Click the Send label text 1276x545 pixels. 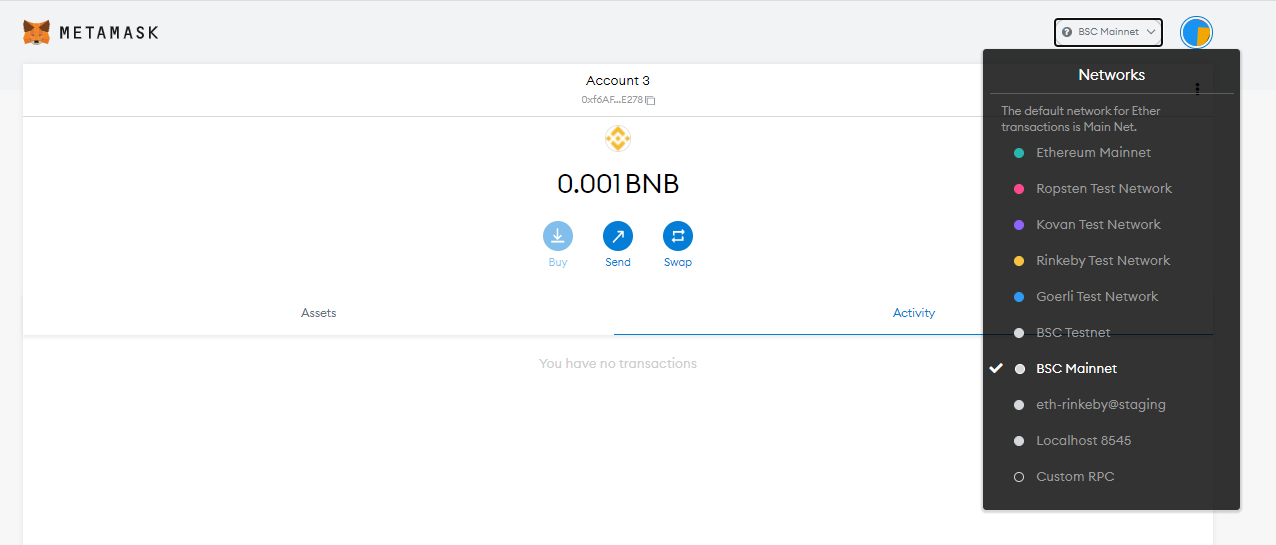click(x=618, y=262)
